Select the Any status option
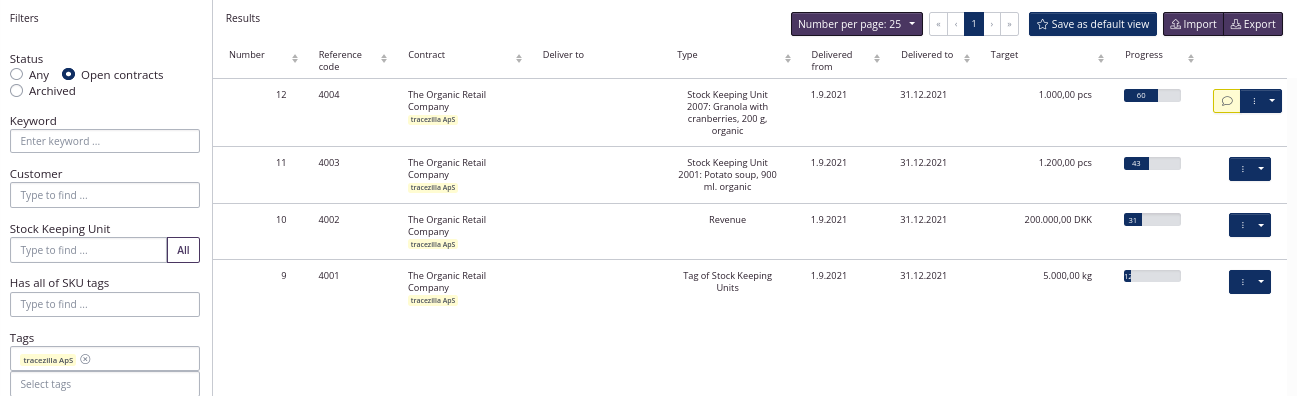This screenshot has width=1297, height=396. pyautogui.click(x=17, y=75)
